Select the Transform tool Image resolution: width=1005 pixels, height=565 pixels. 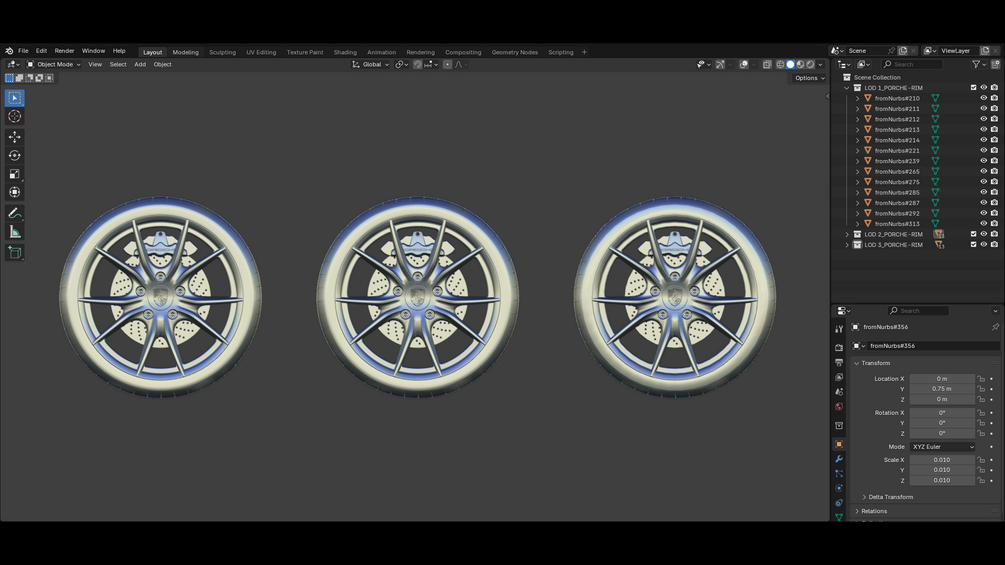point(14,192)
